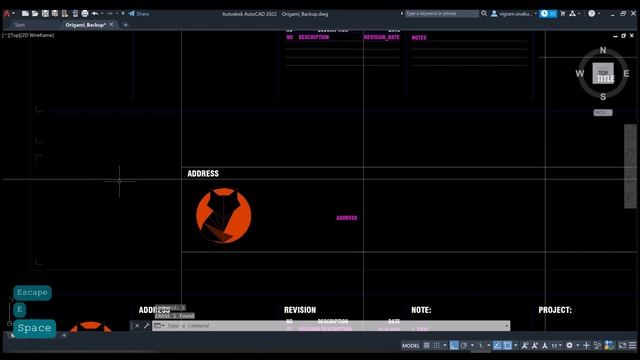Select the magenta ADDRESS attribute text
This screenshot has width=640, height=360.
pyautogui.click(x=347, y=218)
